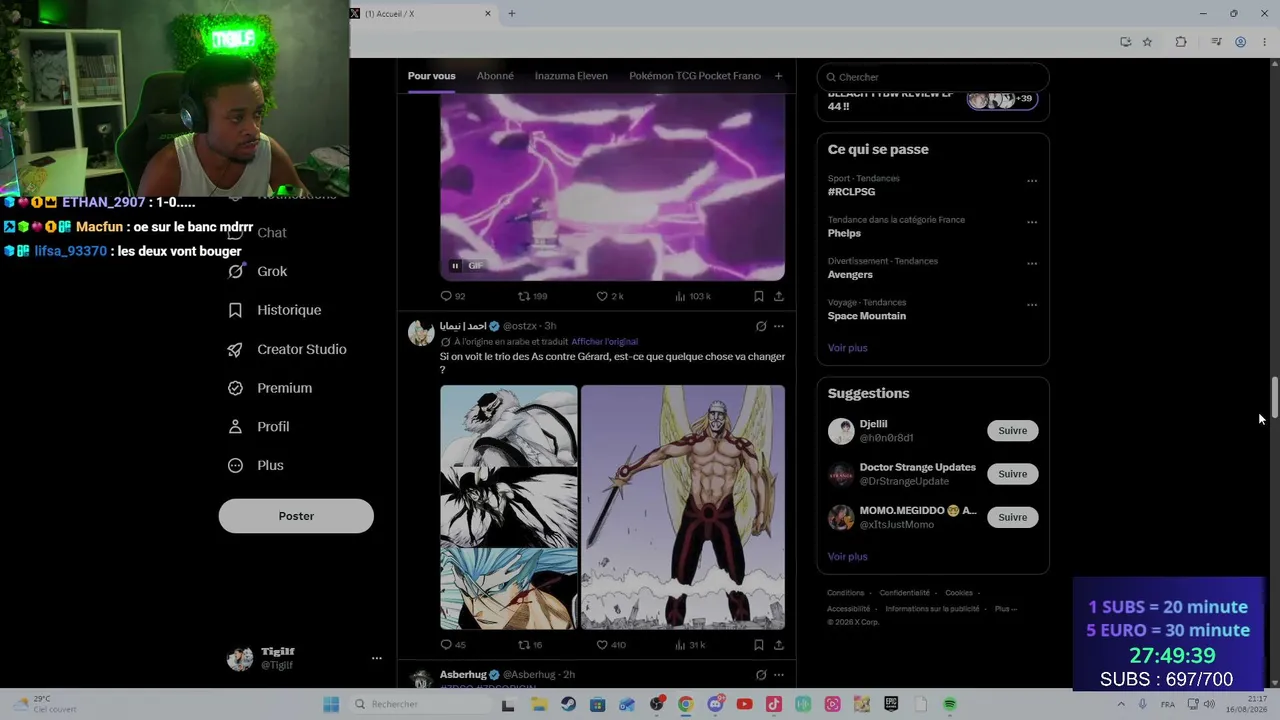Image resolution: width=1280 pixels, height=720 pixels.
Task: Open Premium verified badge icon
Action: pos(235,388)
